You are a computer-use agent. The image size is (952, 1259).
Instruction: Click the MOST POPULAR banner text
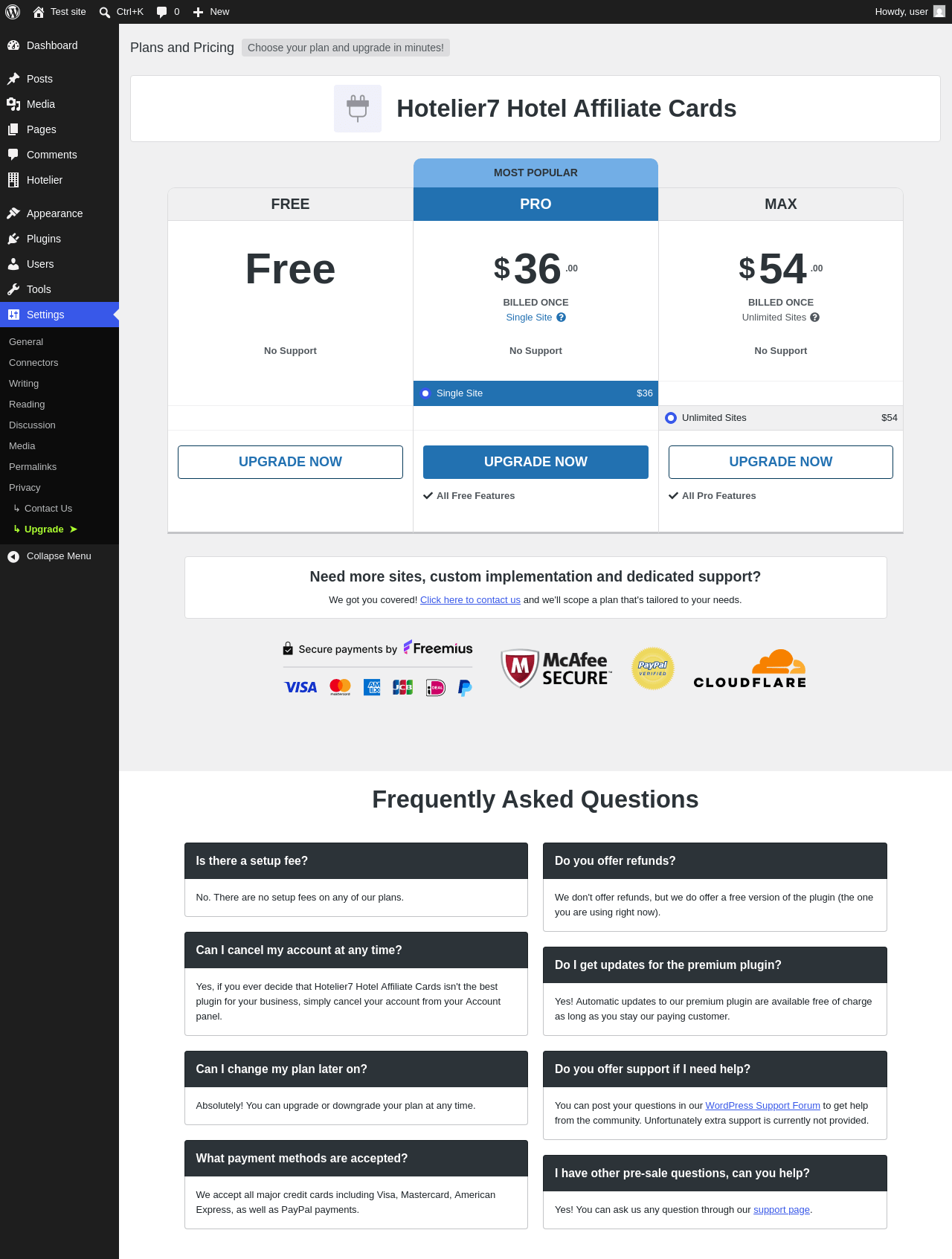[535, 173]
